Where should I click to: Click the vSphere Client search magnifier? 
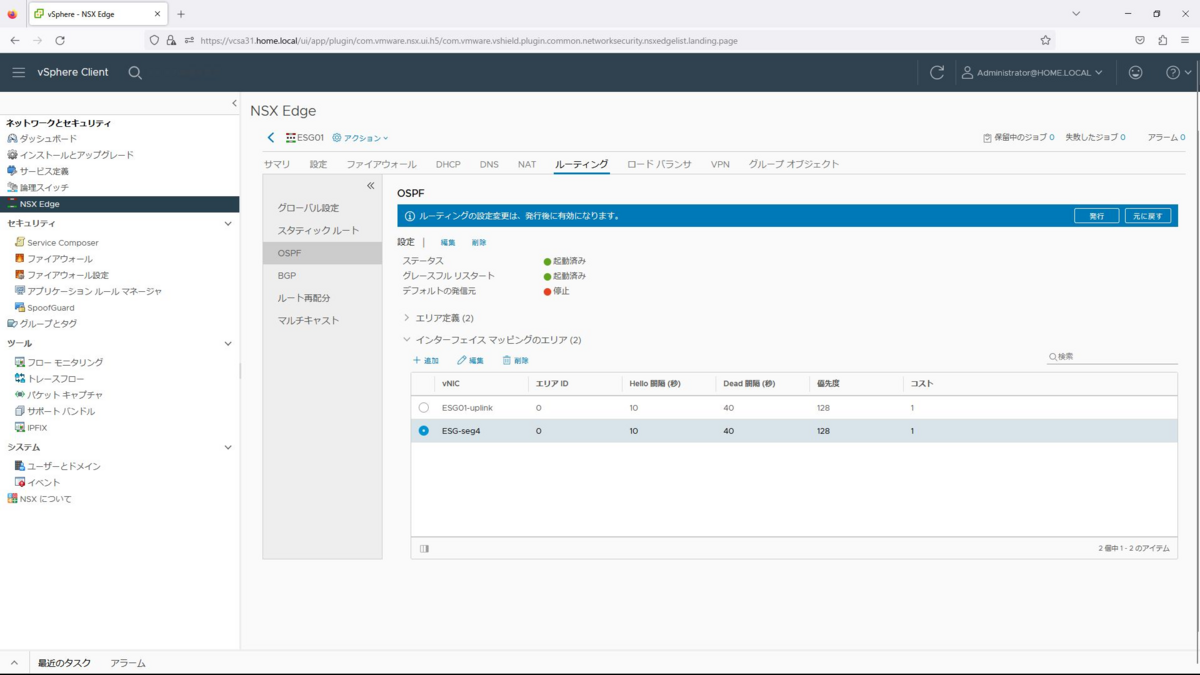coord(135,72)
